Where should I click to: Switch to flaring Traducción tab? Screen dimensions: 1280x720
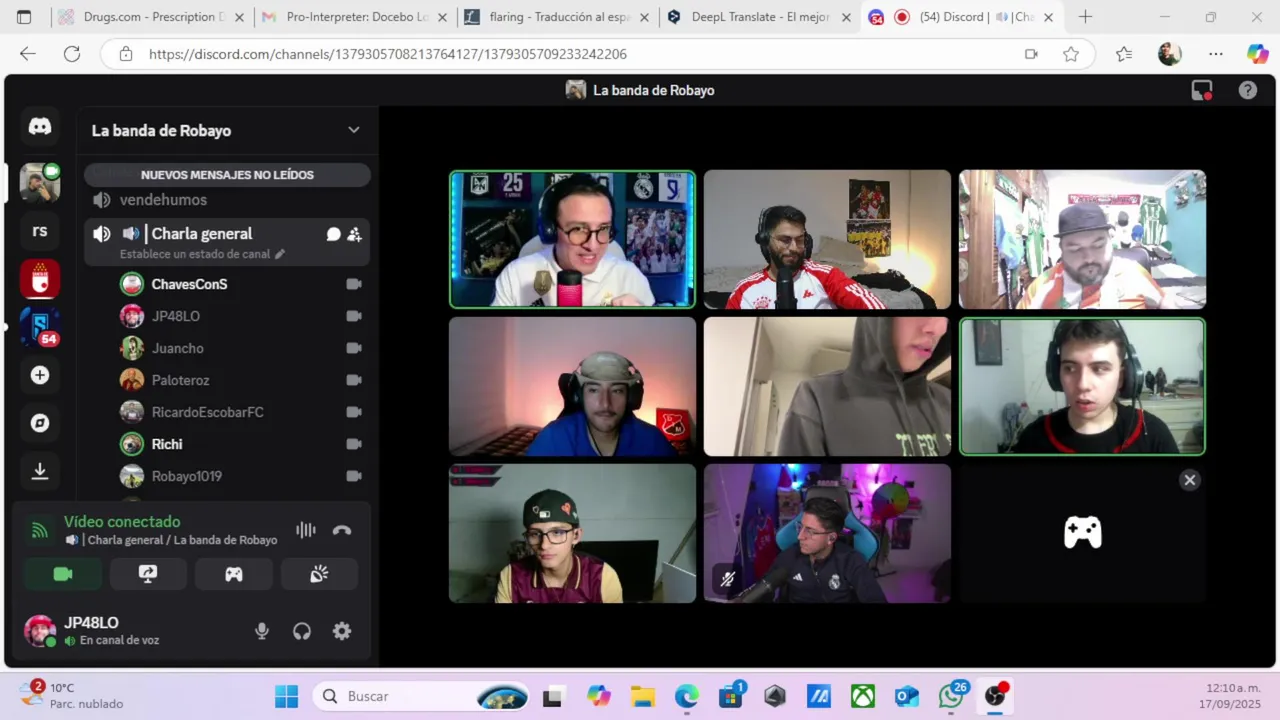click(x=557, y=17)
